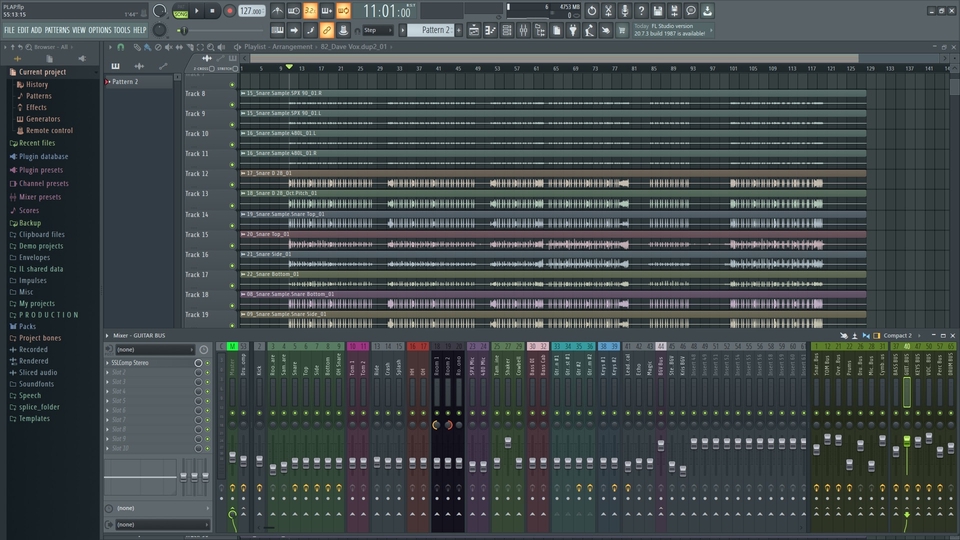Click the render/export audio icon
This screenshot has height=540, width=960.
674,10
